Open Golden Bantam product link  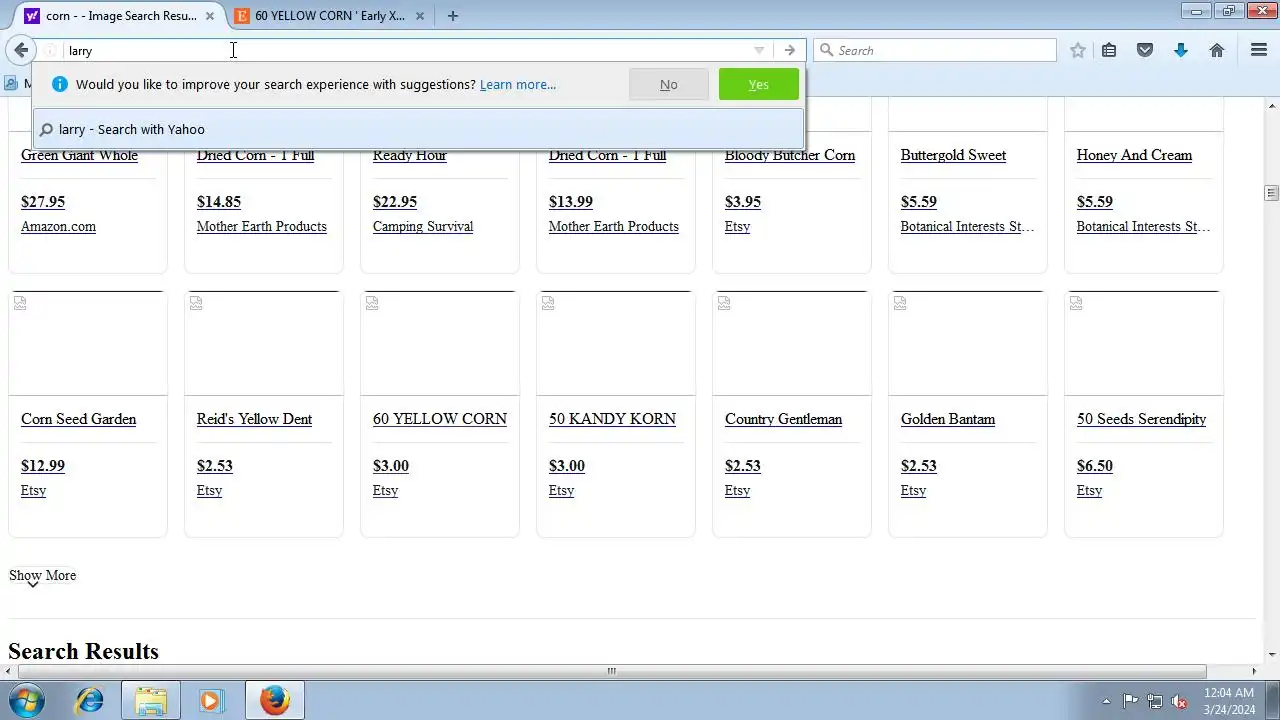[x=948, y=419]
